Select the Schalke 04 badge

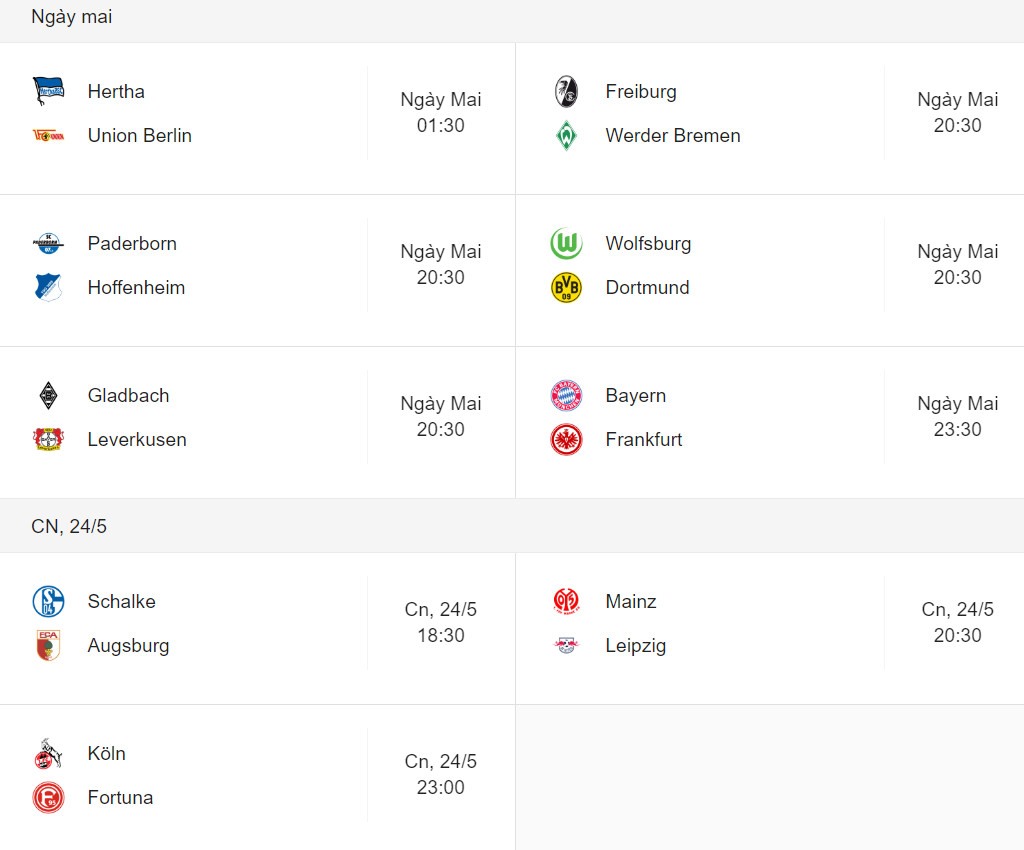[x=48, y=602]
